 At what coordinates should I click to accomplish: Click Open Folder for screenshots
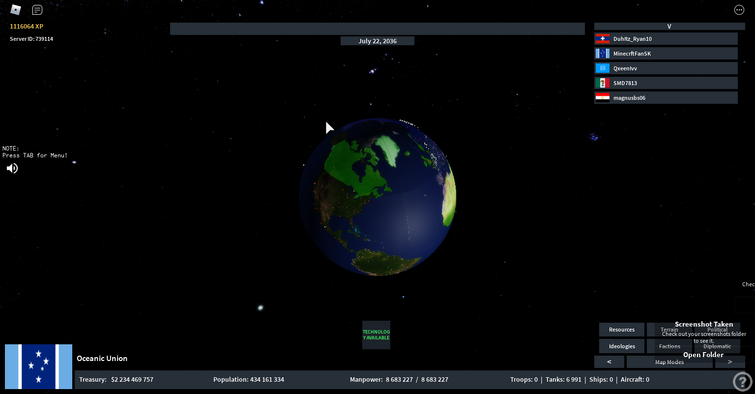coord(703,355)
